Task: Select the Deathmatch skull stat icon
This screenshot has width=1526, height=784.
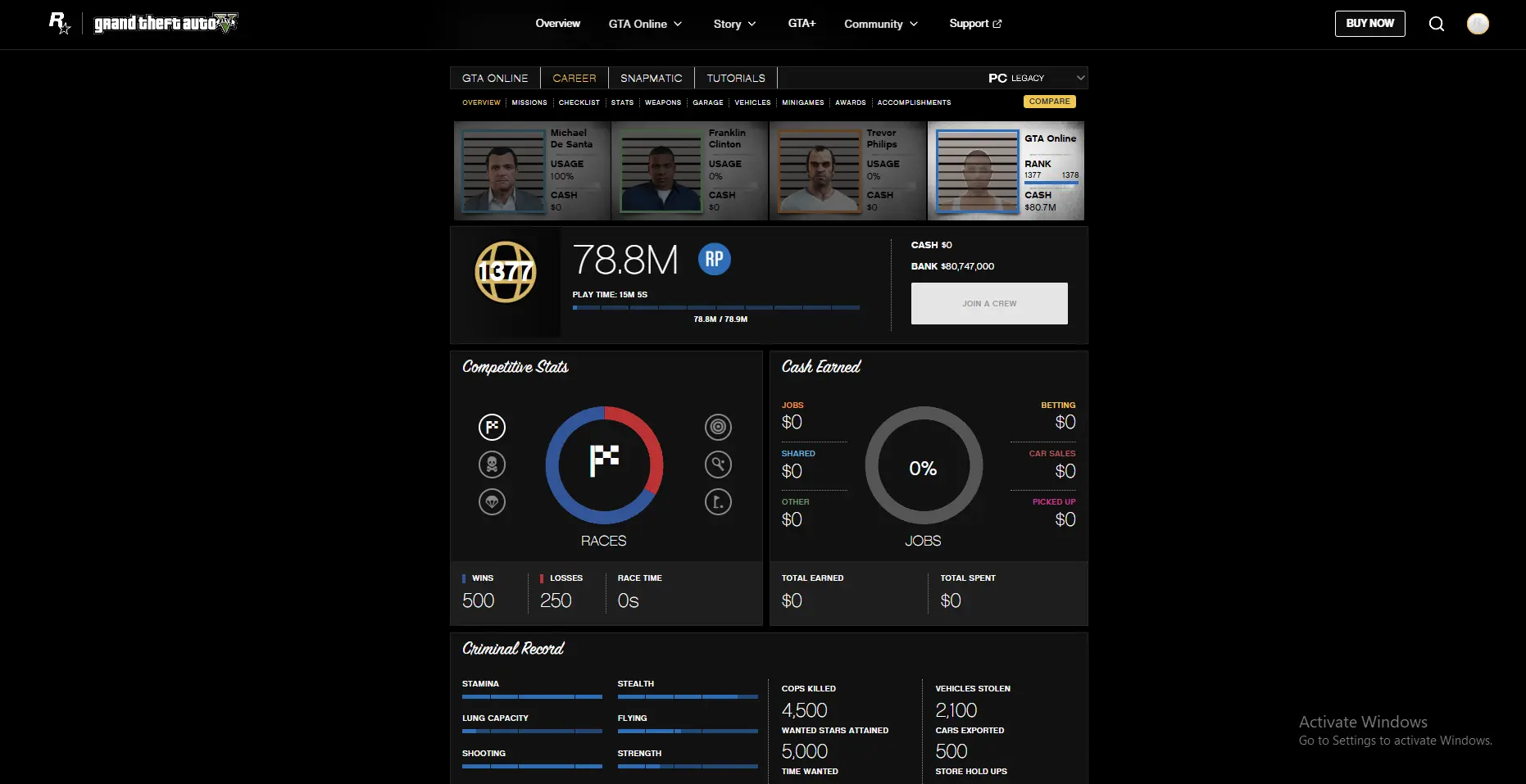Action: click(492, 465)
